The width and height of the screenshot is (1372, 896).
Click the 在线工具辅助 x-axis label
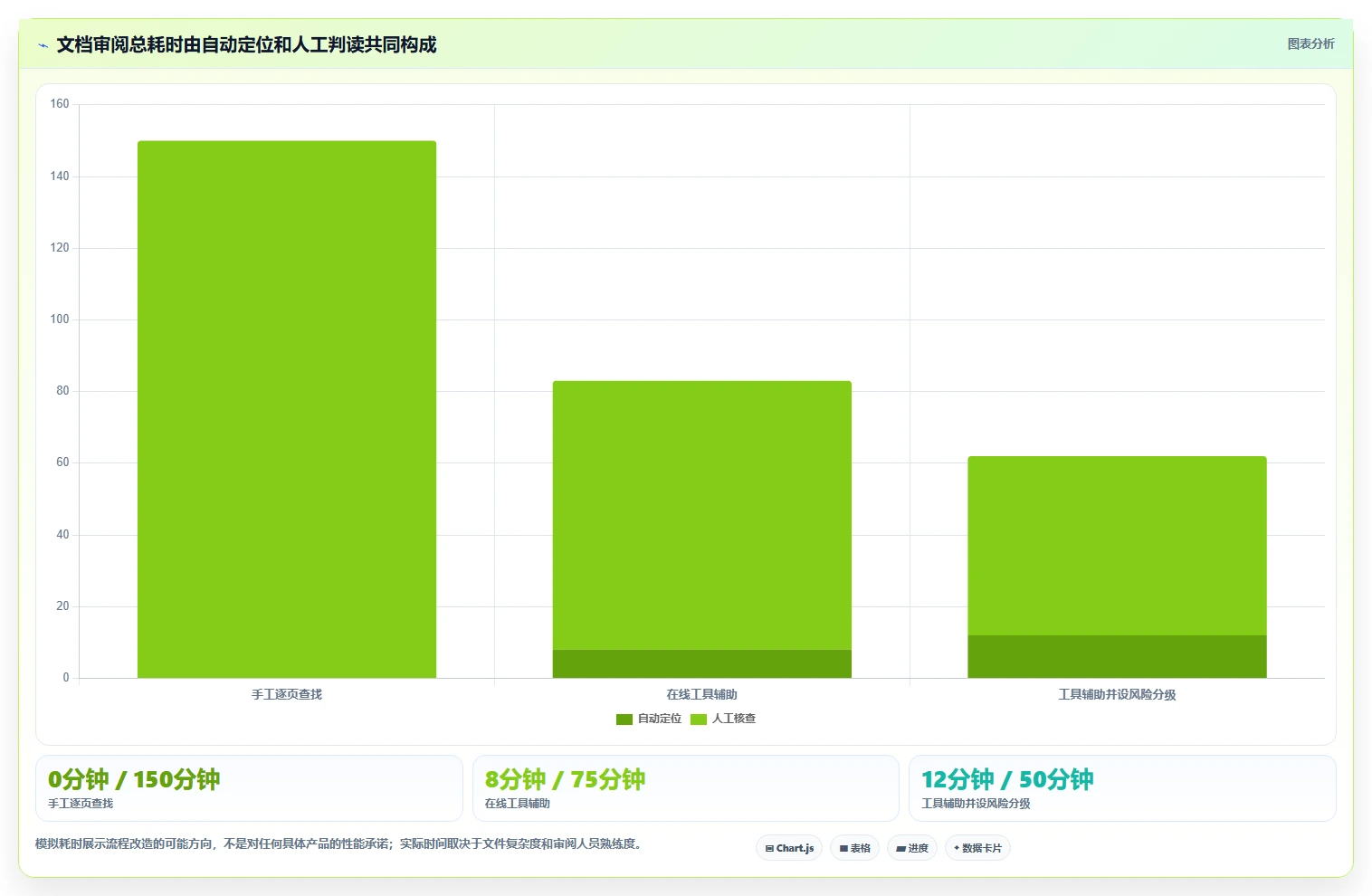click(x=701, y=694)
